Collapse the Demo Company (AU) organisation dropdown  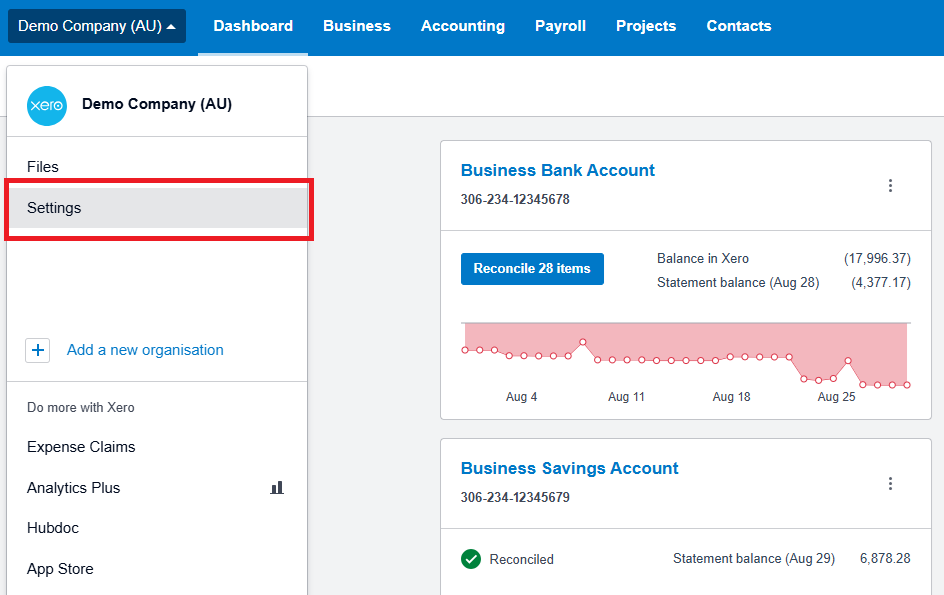point(97,26)
